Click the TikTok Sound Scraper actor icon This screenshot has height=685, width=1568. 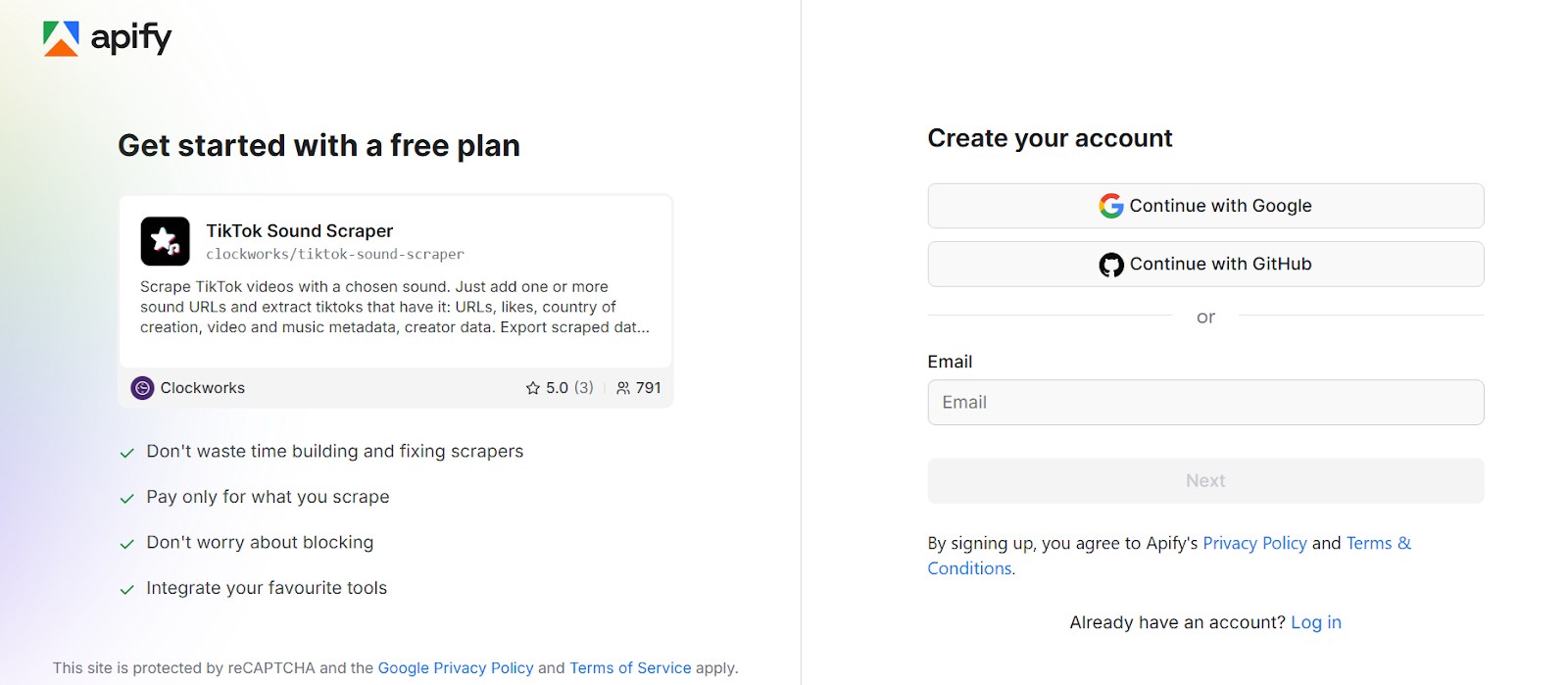tap(165, 241)
